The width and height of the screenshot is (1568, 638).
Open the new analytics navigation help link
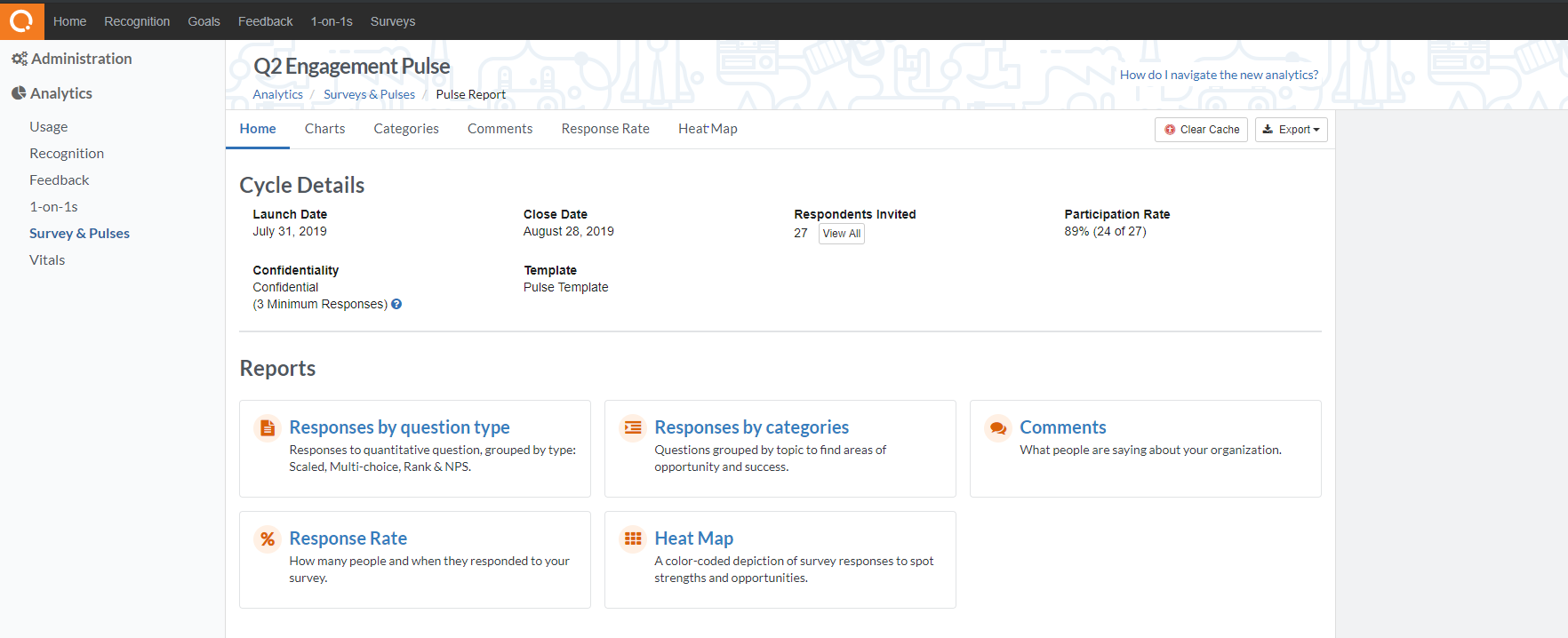pyautogui.click(x=1218, y=75)
